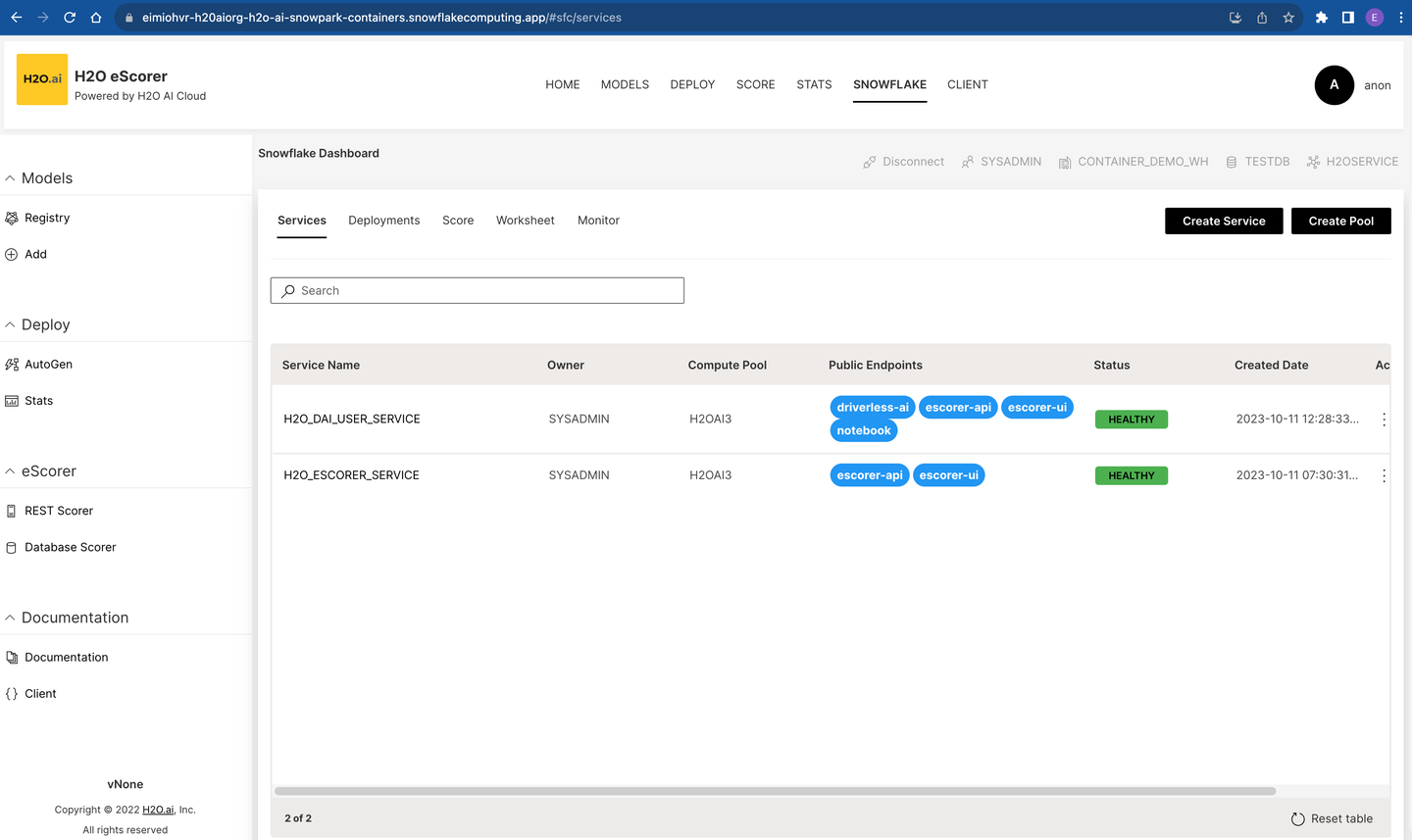The image size is (1412, 840).
Task: Switch to the Score tab
Action: pos(458,221)
